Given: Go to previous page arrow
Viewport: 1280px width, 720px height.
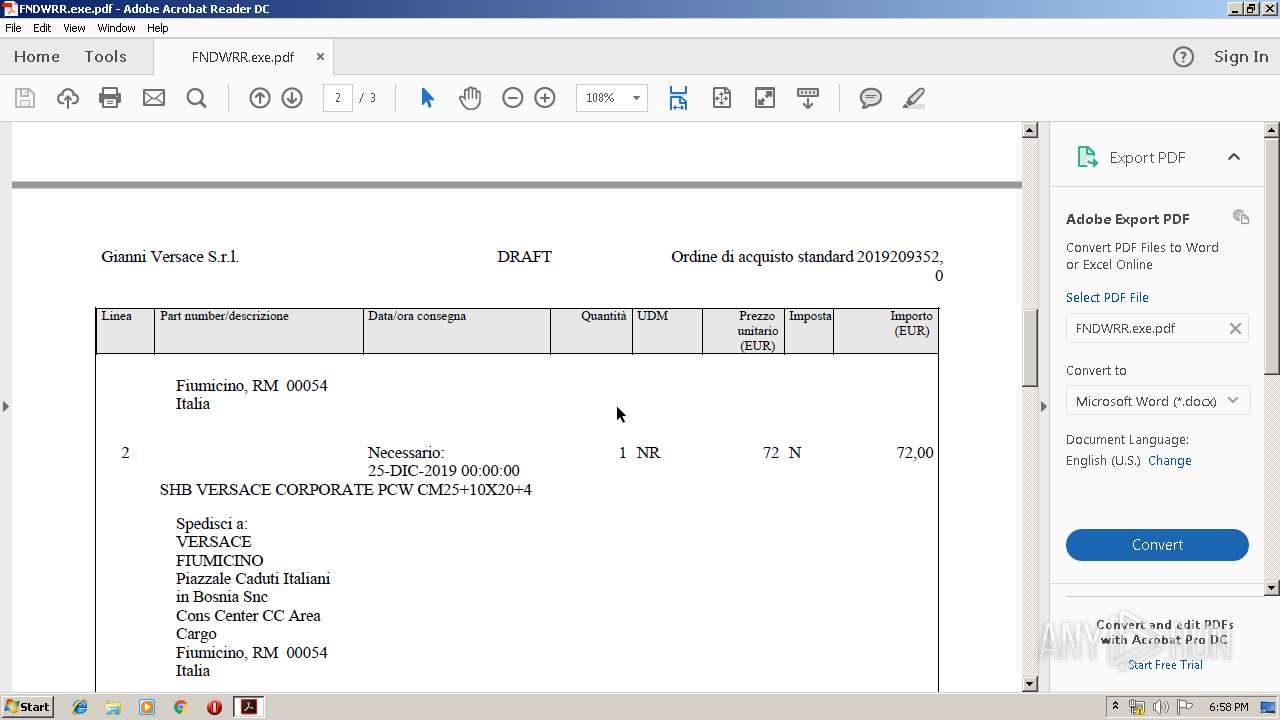Looking at the screenshot, I should pos(260,98).
